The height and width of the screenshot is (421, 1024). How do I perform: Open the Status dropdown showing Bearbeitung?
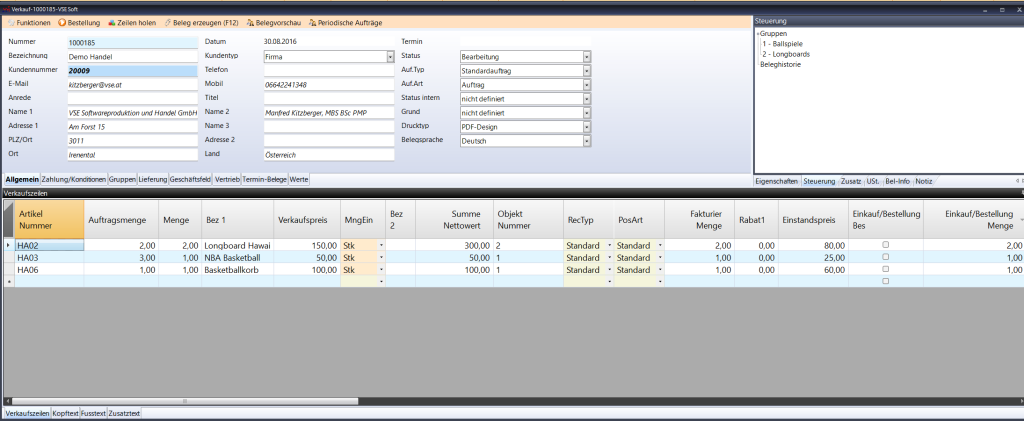click(587, 57)
